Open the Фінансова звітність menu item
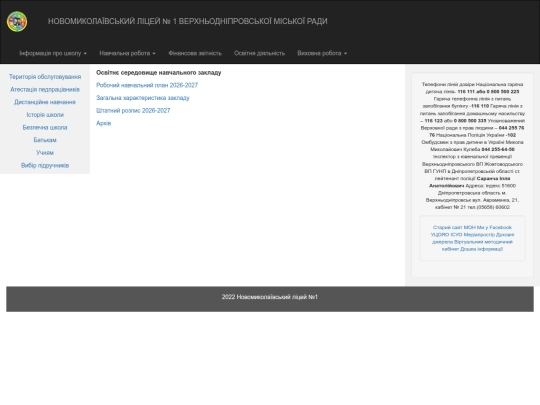This screenshot has width=540, height=405. (x=195, y=53)
